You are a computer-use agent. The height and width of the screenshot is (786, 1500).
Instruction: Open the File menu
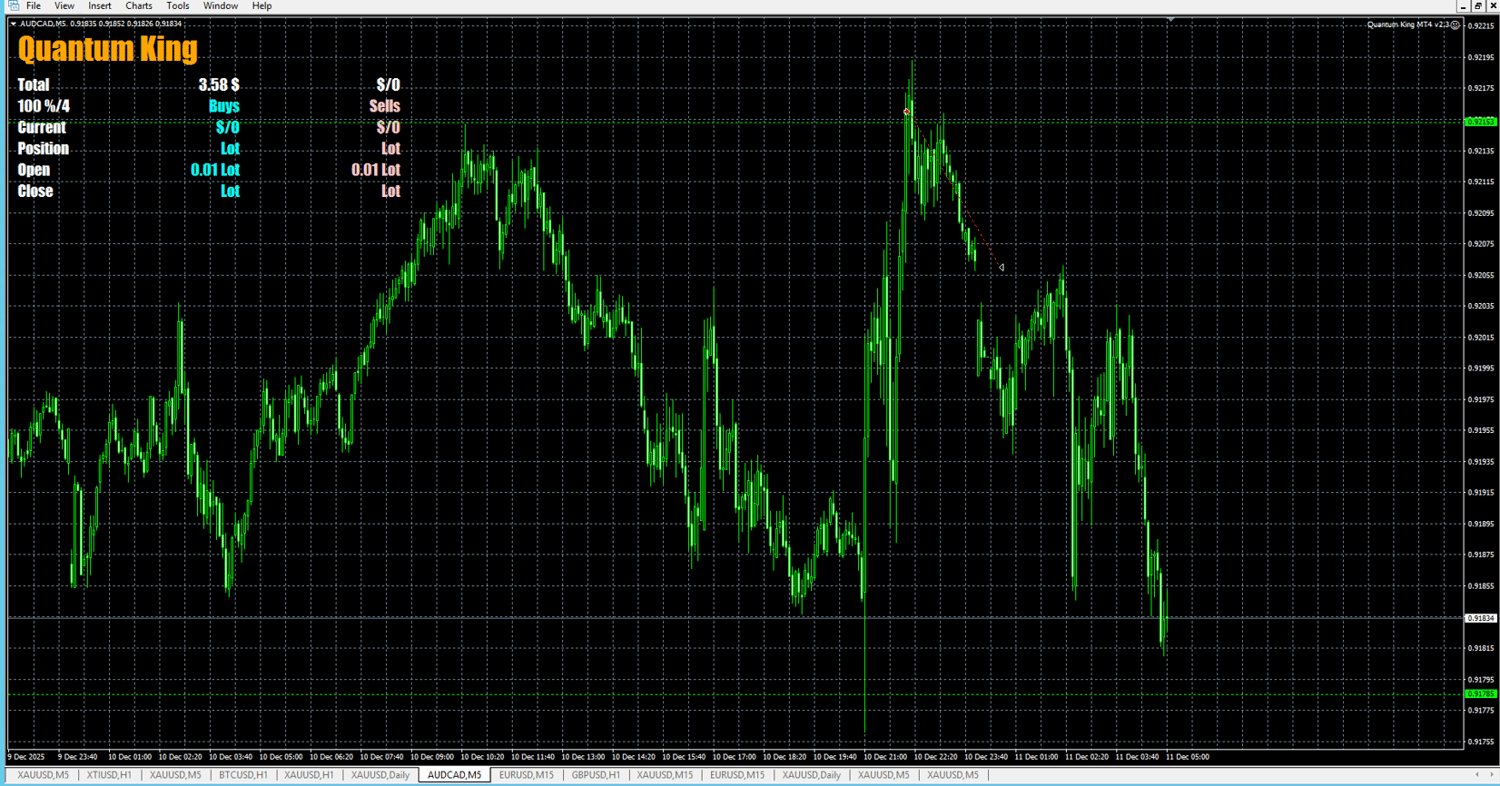coord(33,6)
